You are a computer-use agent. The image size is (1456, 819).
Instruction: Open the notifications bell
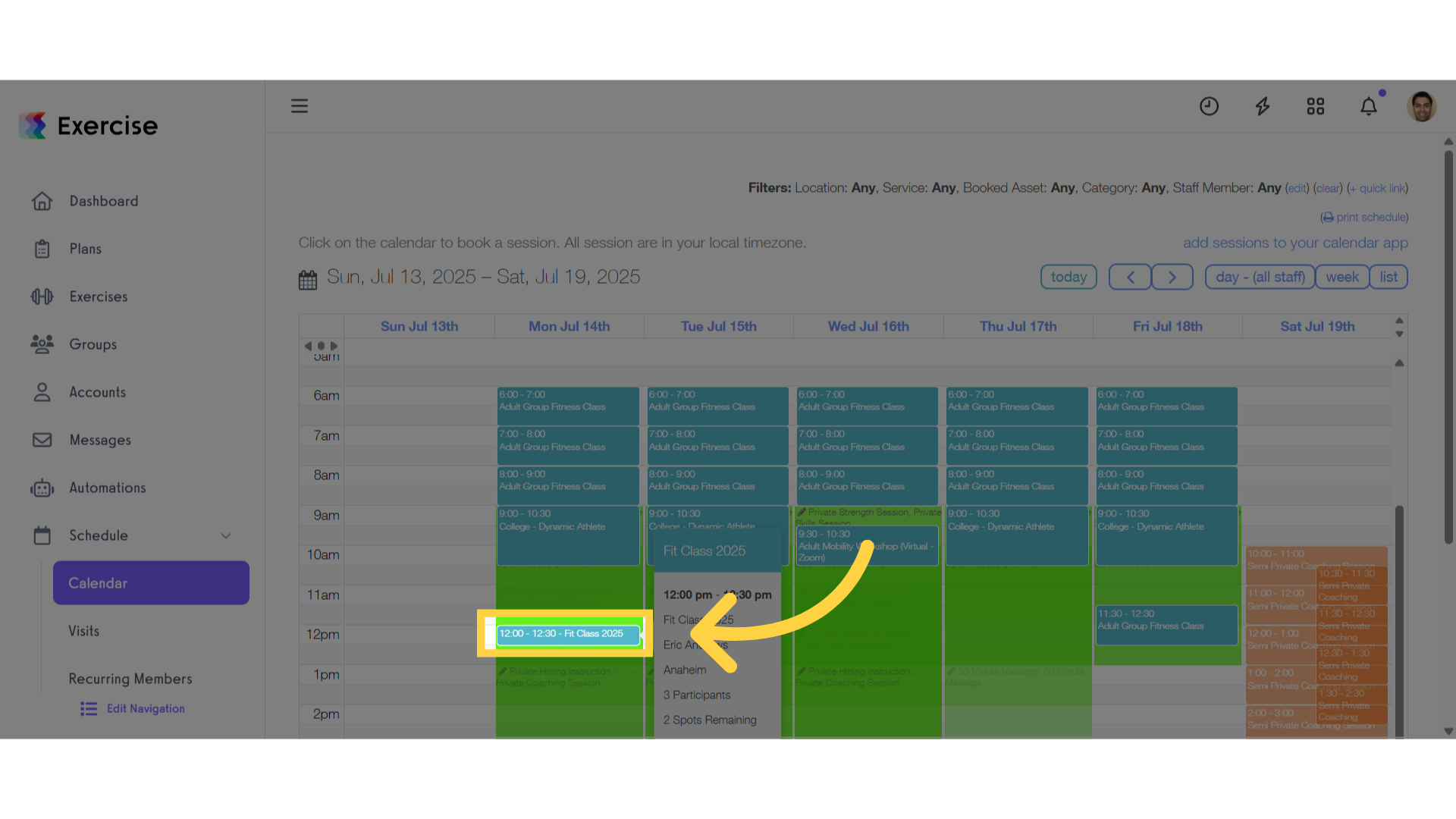point(1369,106)
